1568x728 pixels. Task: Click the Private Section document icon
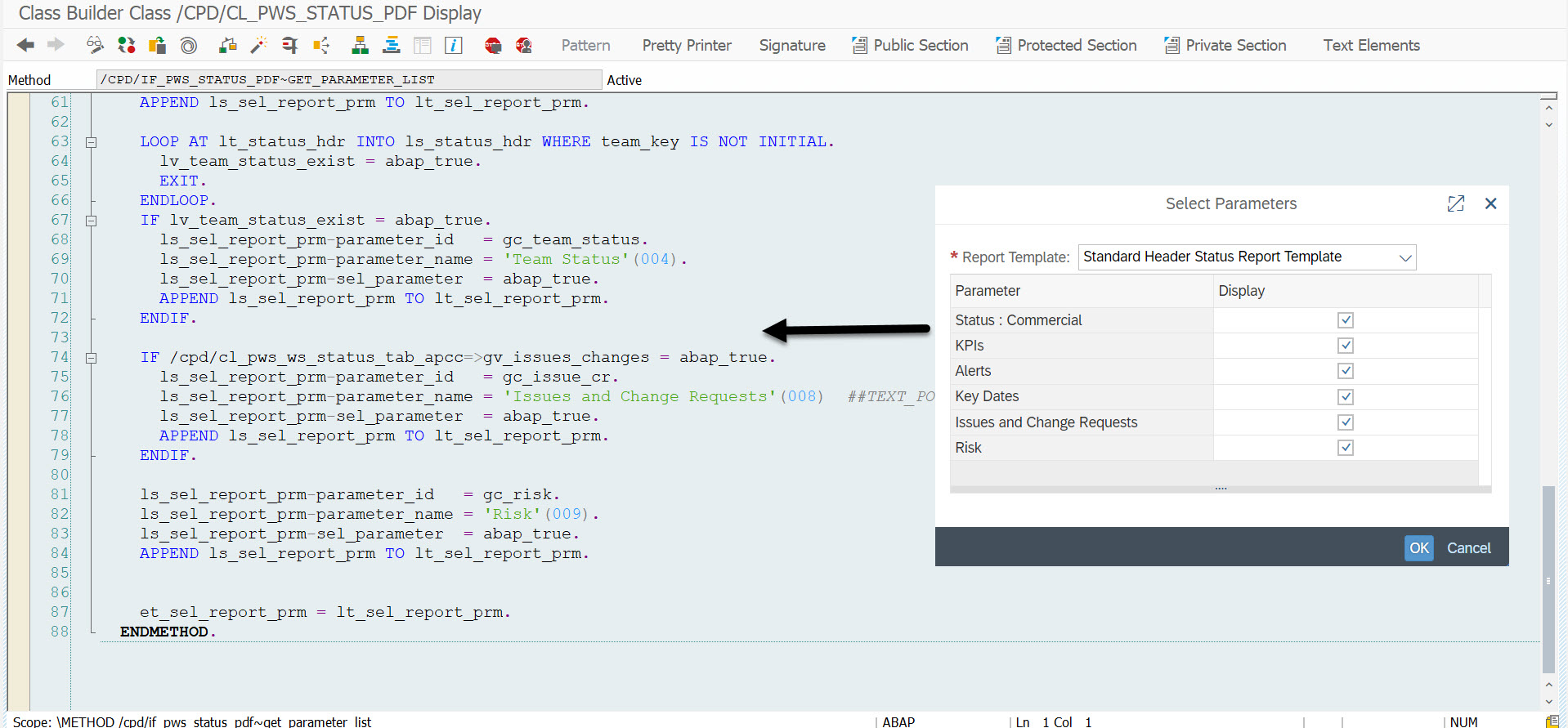1172,45
